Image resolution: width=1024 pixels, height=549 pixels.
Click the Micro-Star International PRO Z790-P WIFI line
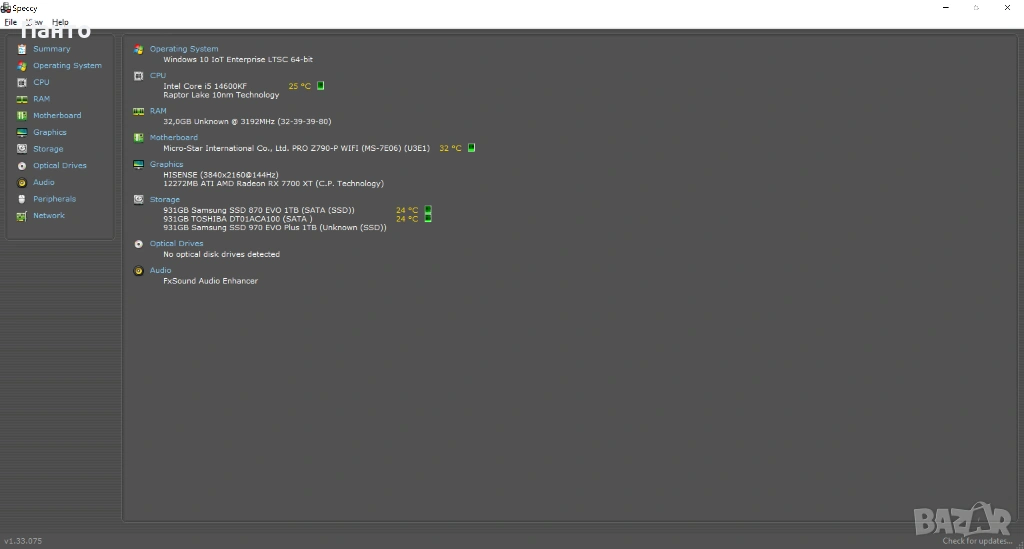pos(296,148)
